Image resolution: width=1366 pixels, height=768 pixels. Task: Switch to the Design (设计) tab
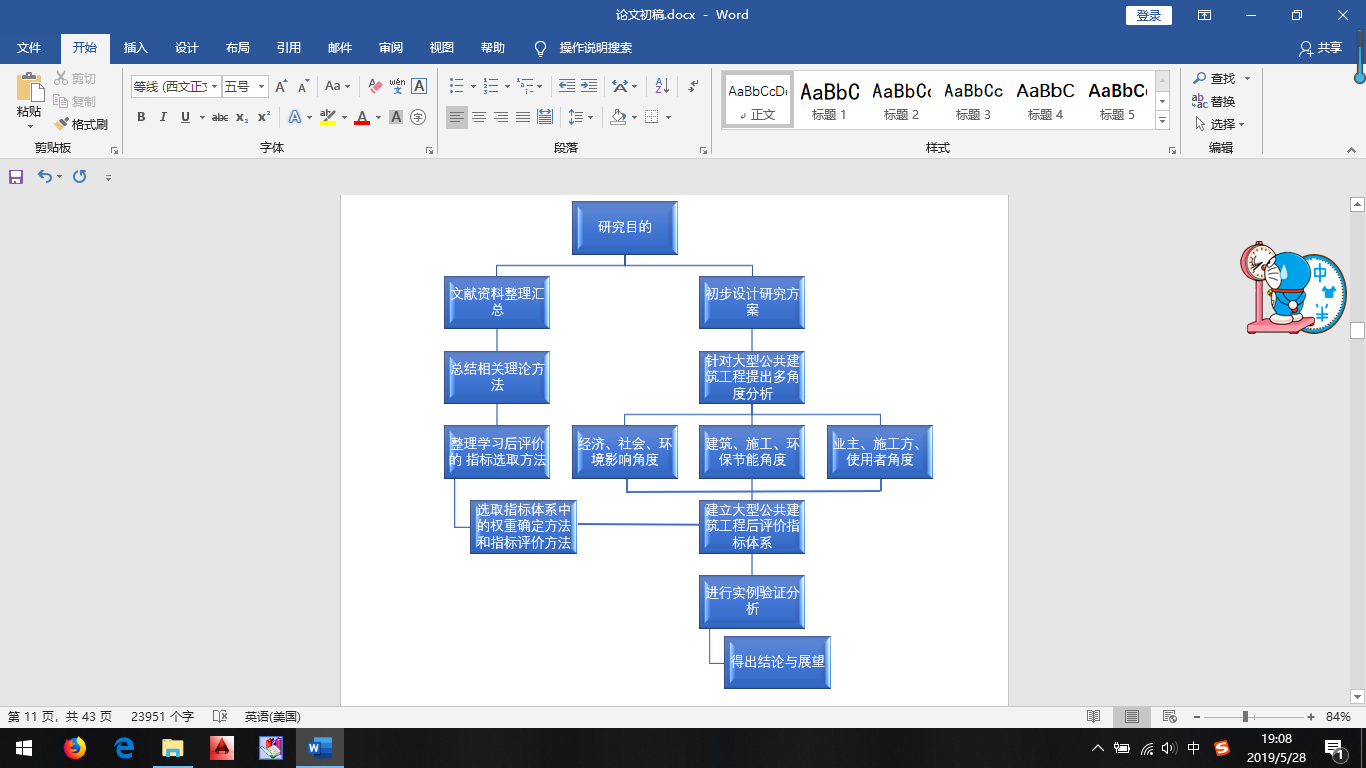[187, 48]
